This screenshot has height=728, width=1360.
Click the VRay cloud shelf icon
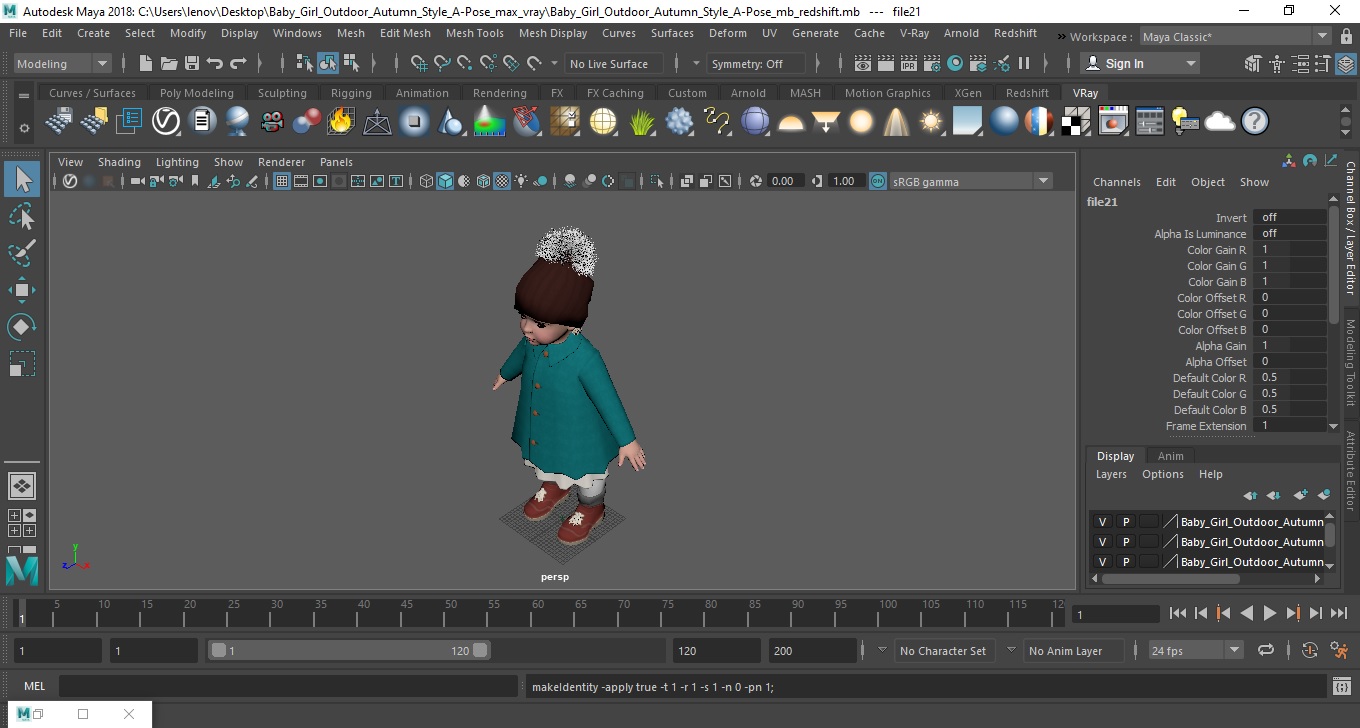1219,122
